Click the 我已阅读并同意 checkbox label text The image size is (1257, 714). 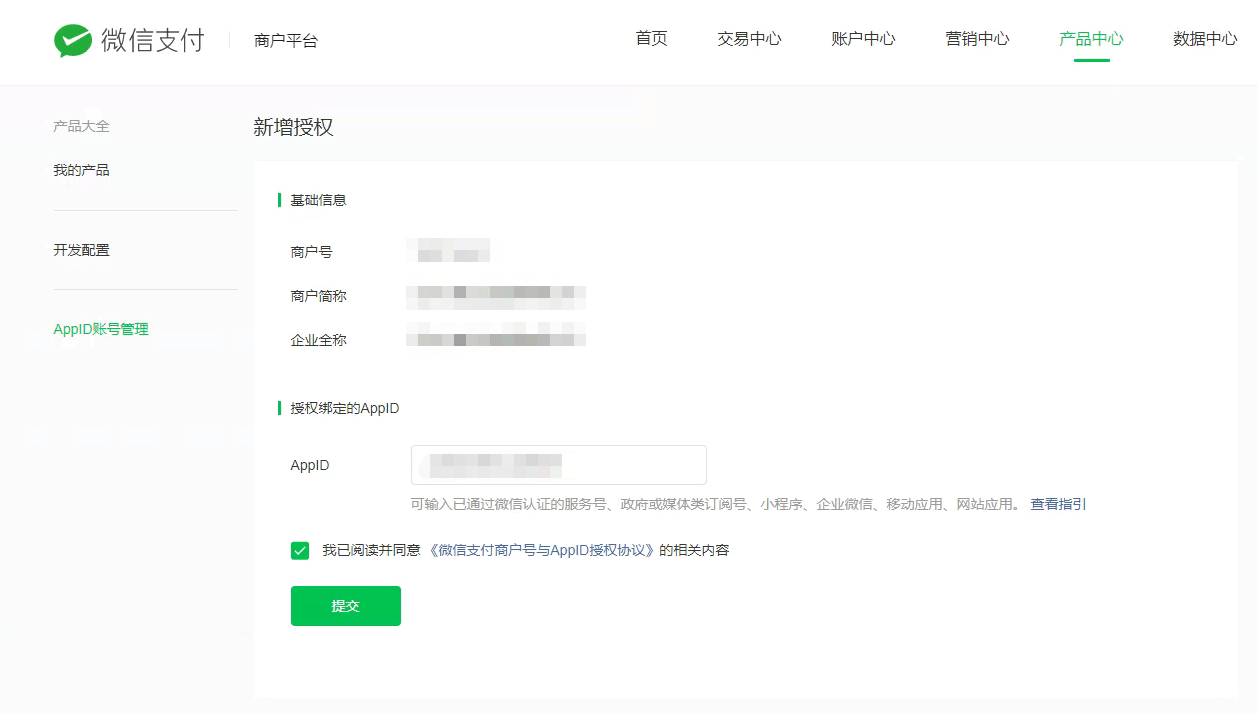(371, 550)
